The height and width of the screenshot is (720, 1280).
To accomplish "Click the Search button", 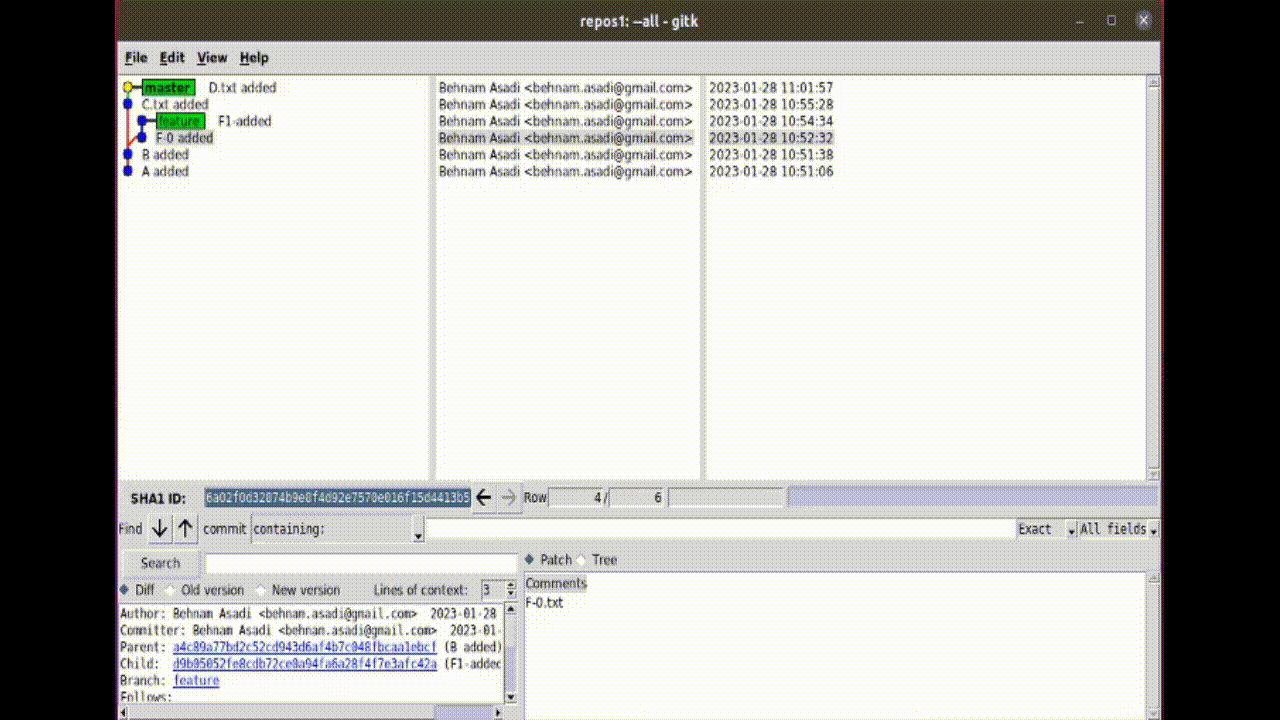I will pos(160,563).
